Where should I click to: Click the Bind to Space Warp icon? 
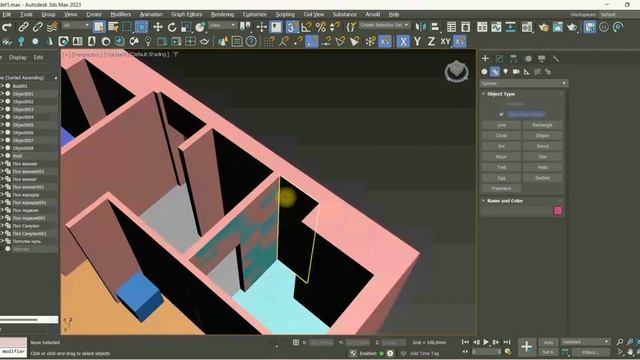point(52,27)
